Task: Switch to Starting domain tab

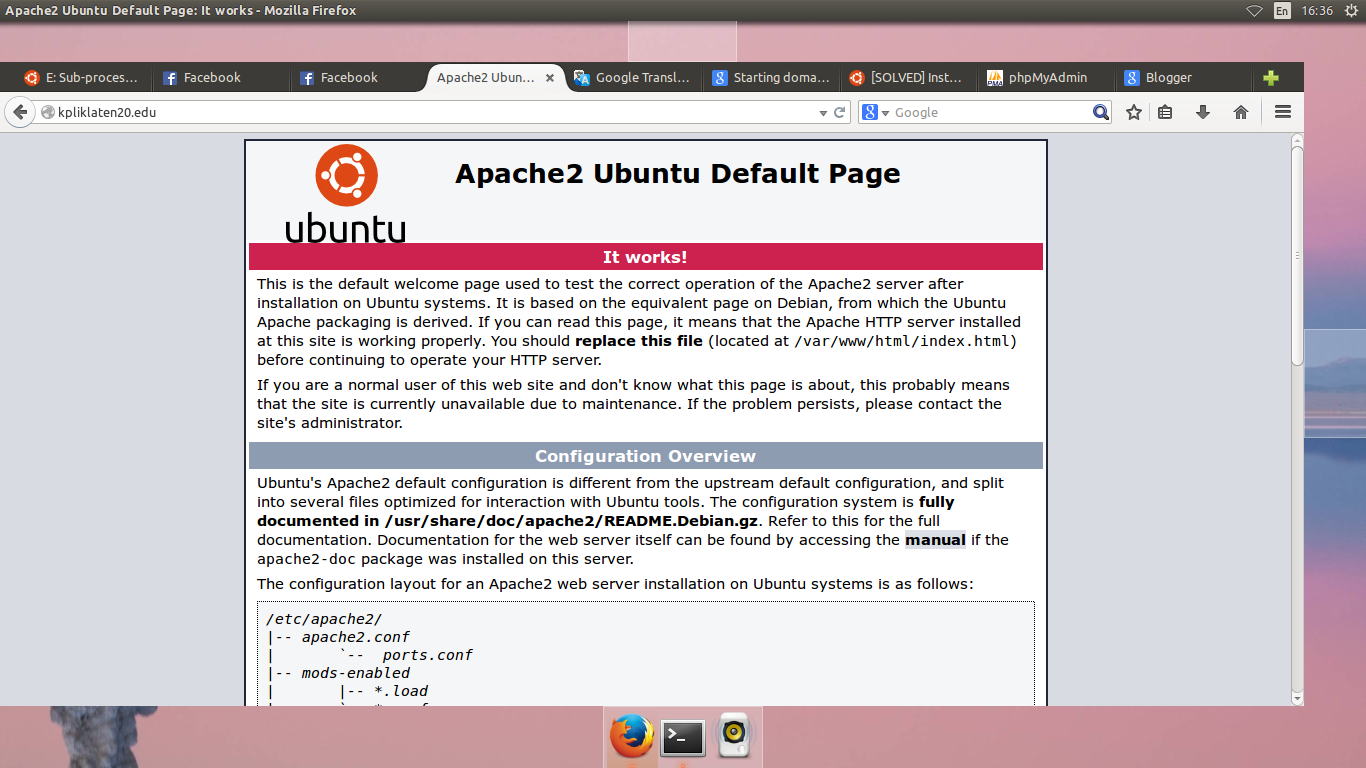Action: [770, 78]
